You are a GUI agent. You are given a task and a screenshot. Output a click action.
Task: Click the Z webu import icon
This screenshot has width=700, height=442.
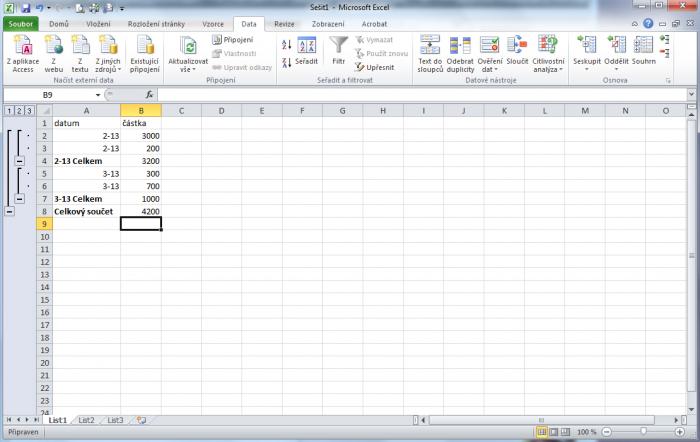(52, 52)
